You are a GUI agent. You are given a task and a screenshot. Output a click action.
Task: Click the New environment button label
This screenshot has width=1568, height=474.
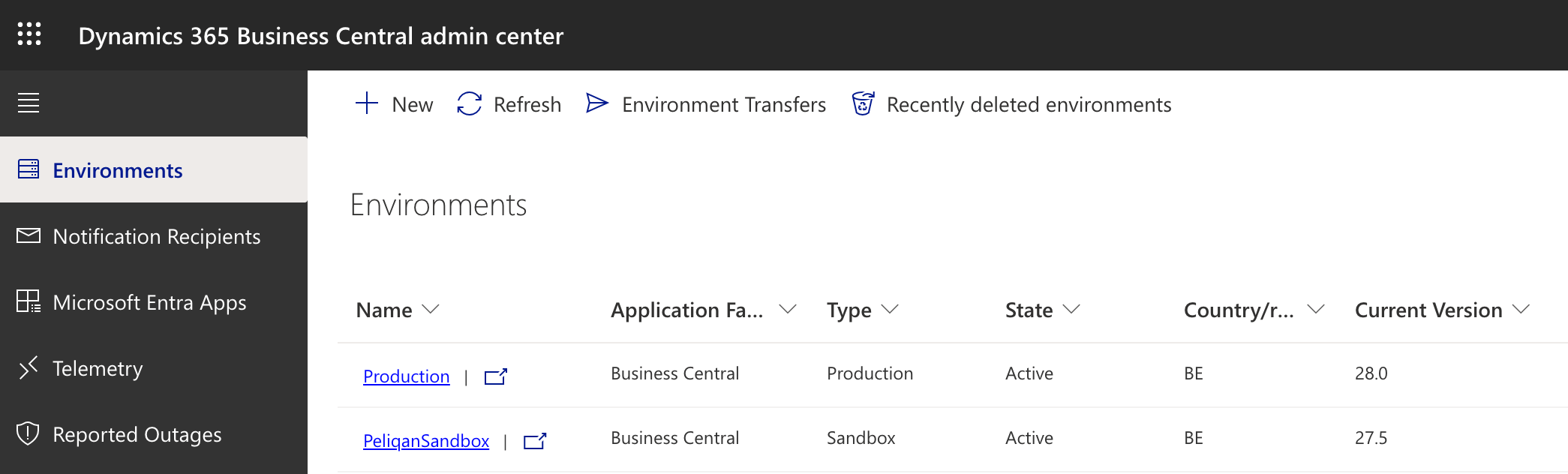[413, 104]
